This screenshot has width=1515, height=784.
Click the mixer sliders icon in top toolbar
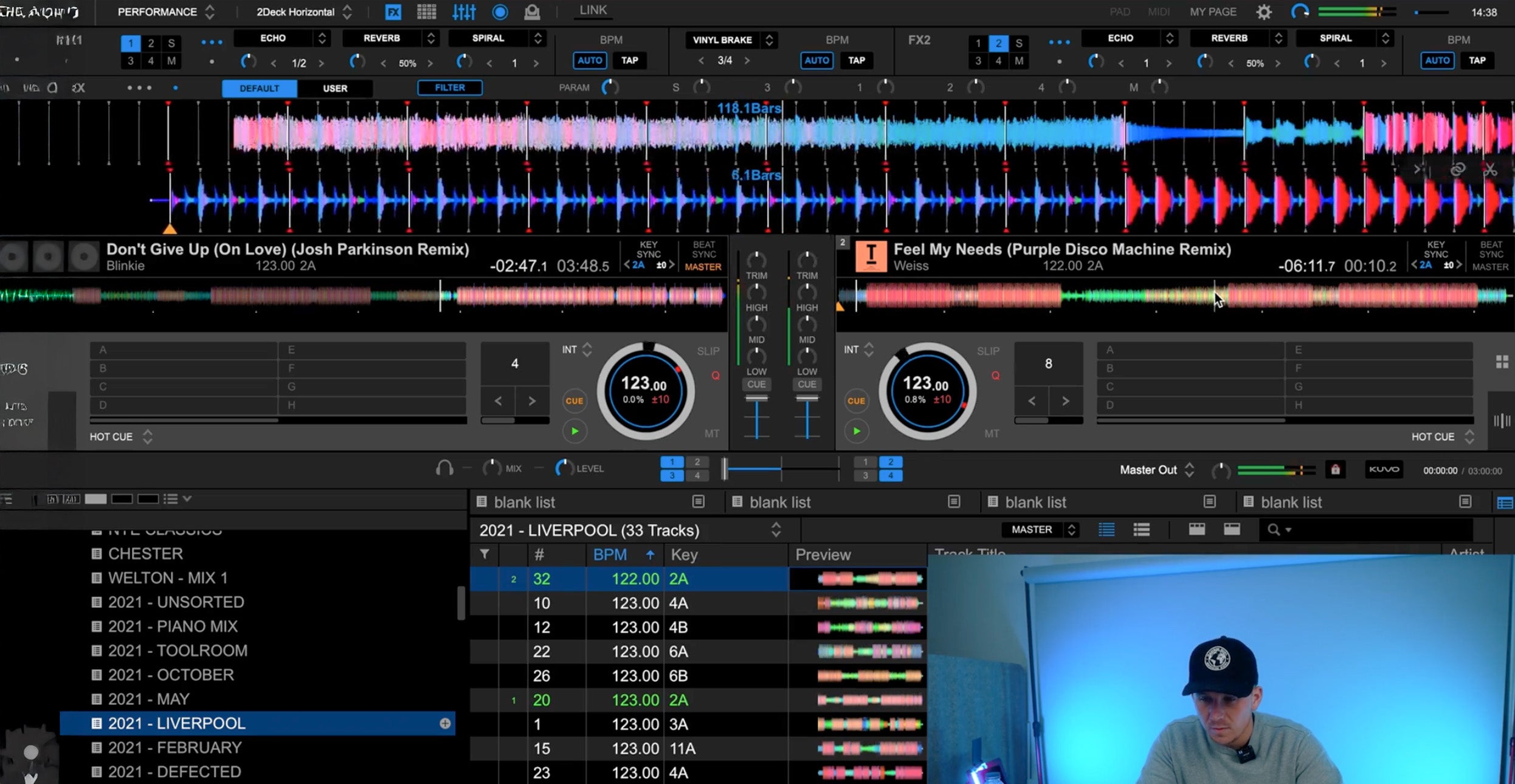pyautogui.click(x=464, y=12)
